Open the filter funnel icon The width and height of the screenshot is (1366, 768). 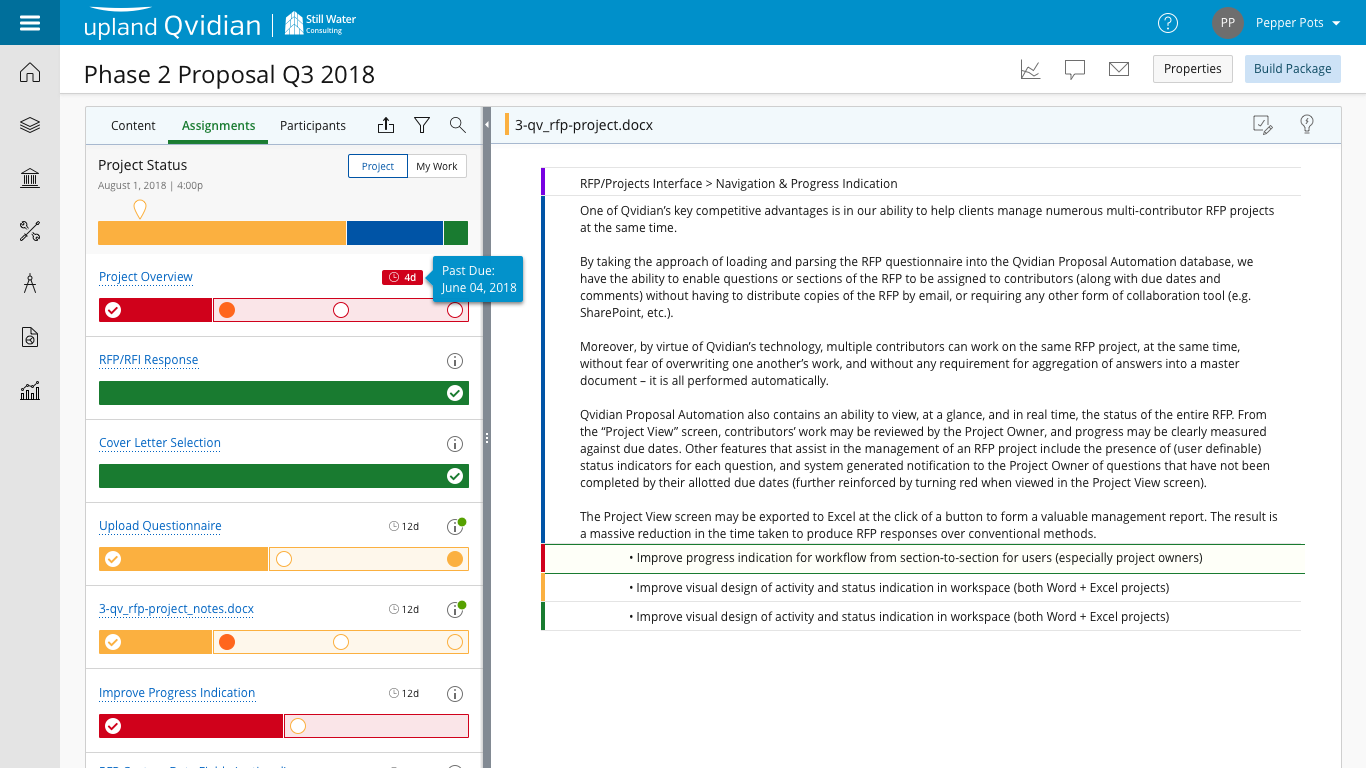point(422,125)
